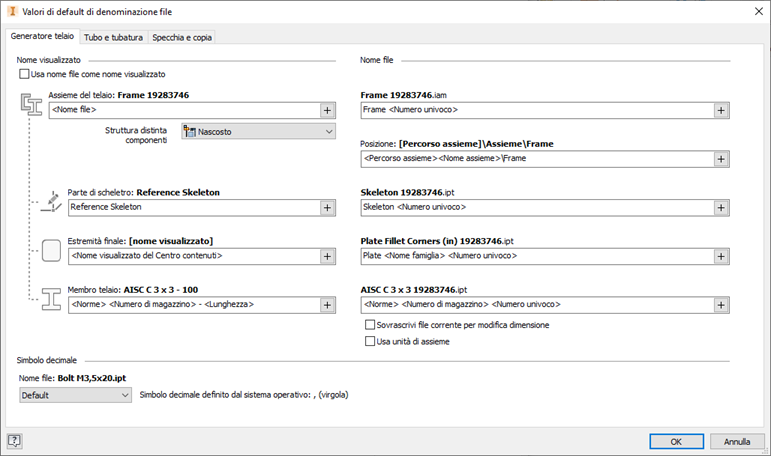Enable Usa nome file come nome visualizzato
The image size is (771, 456).
24,75
